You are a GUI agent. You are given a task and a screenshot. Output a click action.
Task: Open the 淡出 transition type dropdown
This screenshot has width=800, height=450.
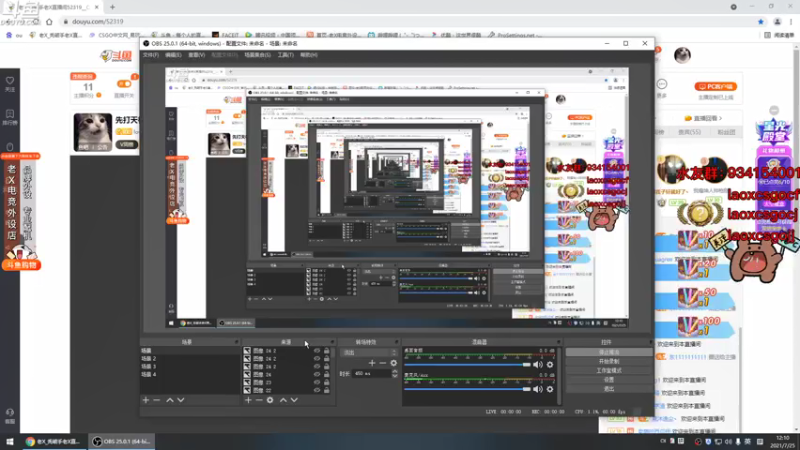(x=369, y=353)
